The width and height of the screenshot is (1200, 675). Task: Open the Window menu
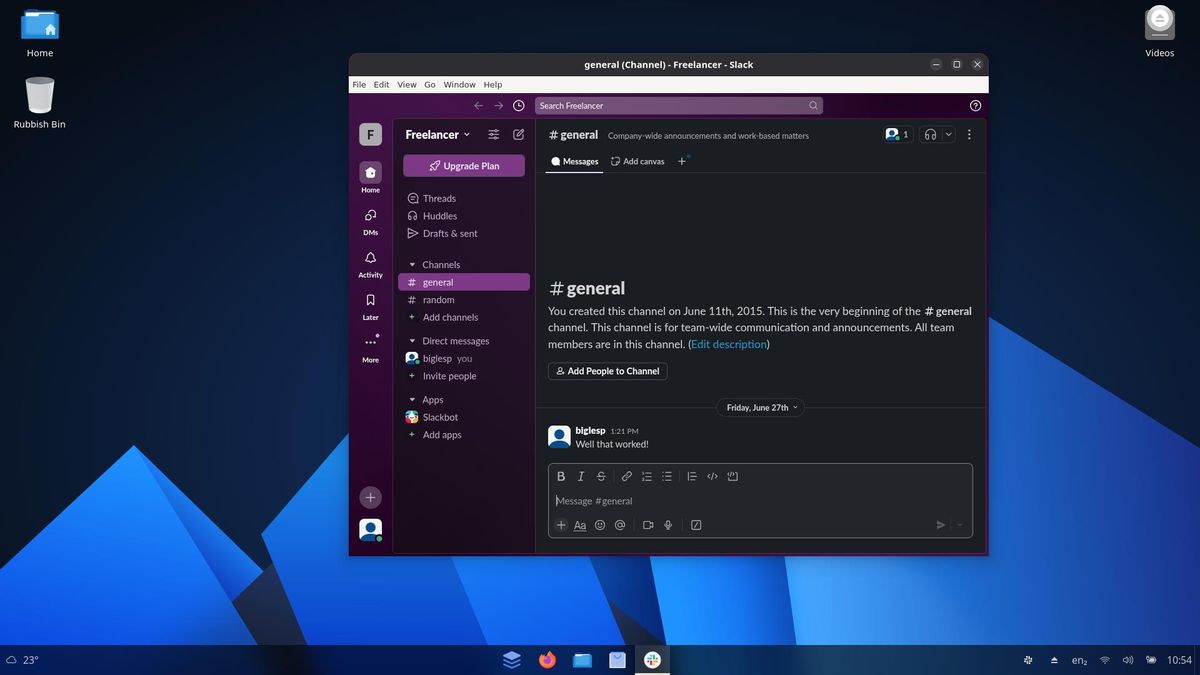459,84
